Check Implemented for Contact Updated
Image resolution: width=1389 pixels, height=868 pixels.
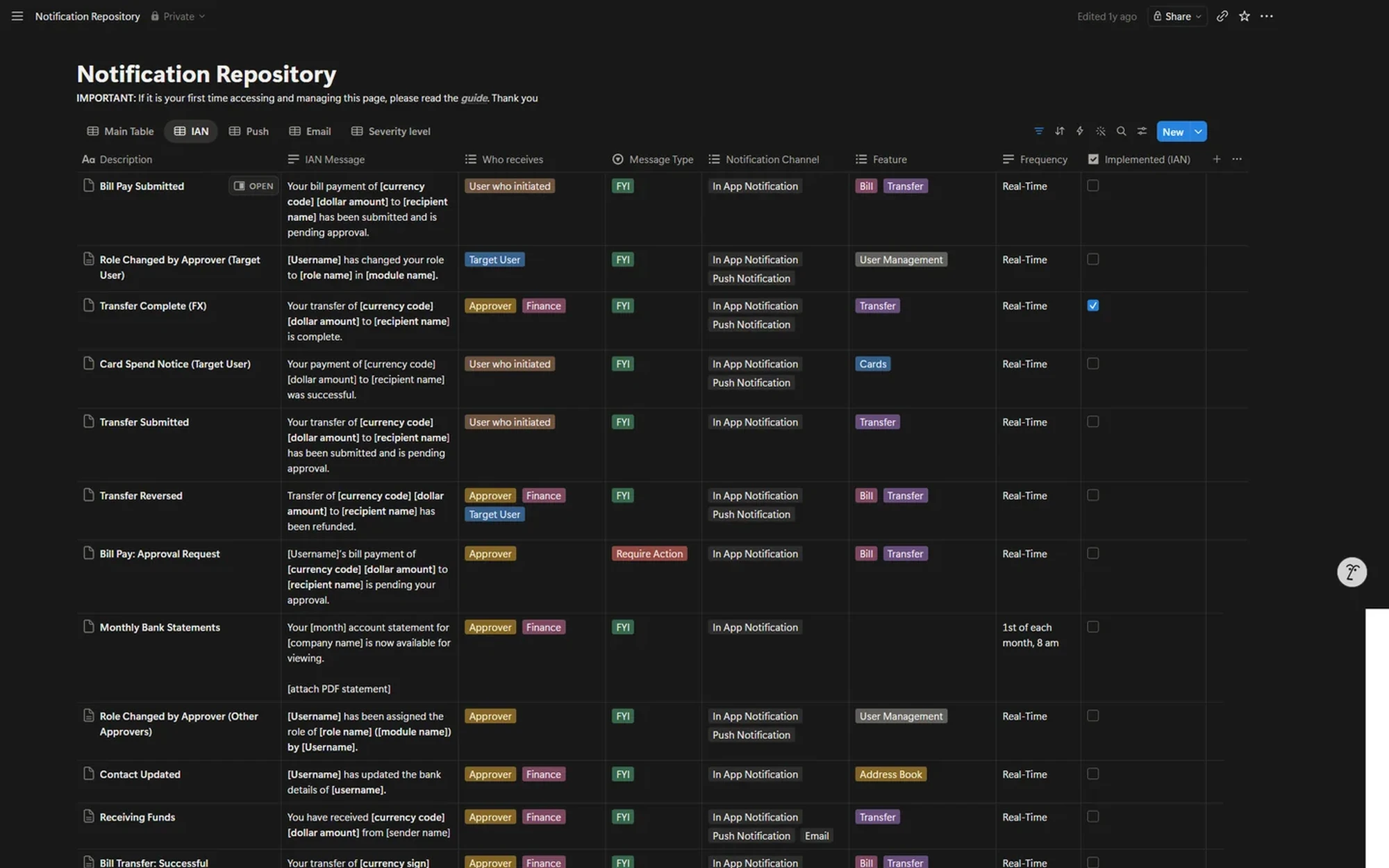(x=1092, y=774)
